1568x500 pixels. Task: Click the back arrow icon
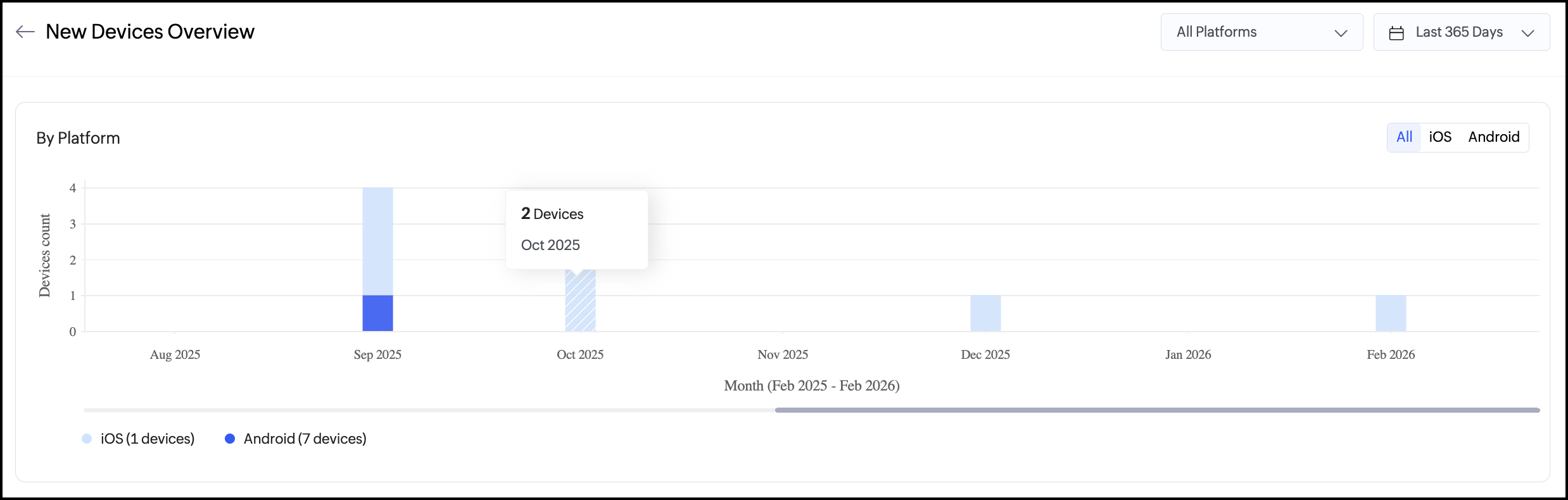coord(25,32)
